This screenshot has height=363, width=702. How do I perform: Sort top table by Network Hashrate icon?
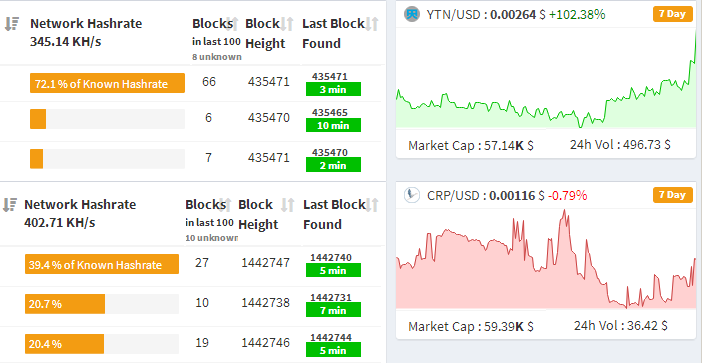tap(12, 24)
